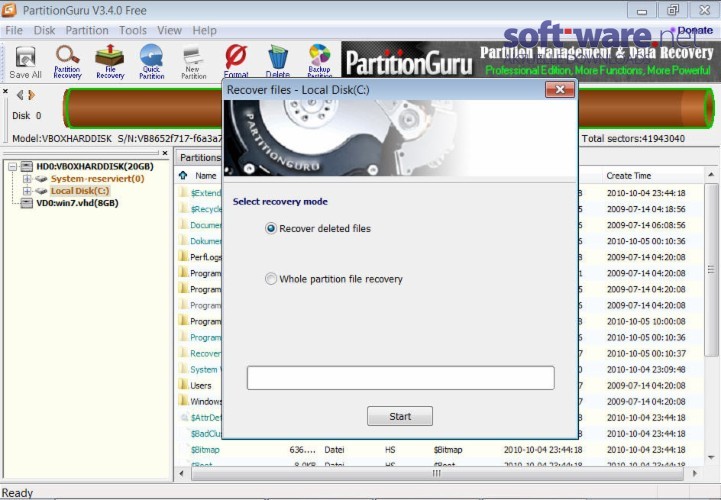Screen dimensions: 721x500
Task: Select the Users folder row
Action: (x=200, y=385)
